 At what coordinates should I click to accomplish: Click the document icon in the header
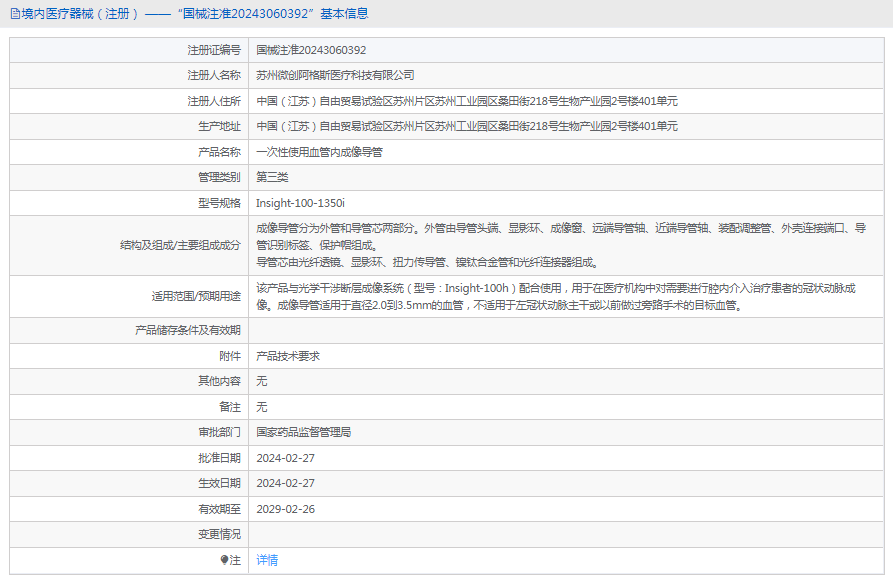point(15,14)
